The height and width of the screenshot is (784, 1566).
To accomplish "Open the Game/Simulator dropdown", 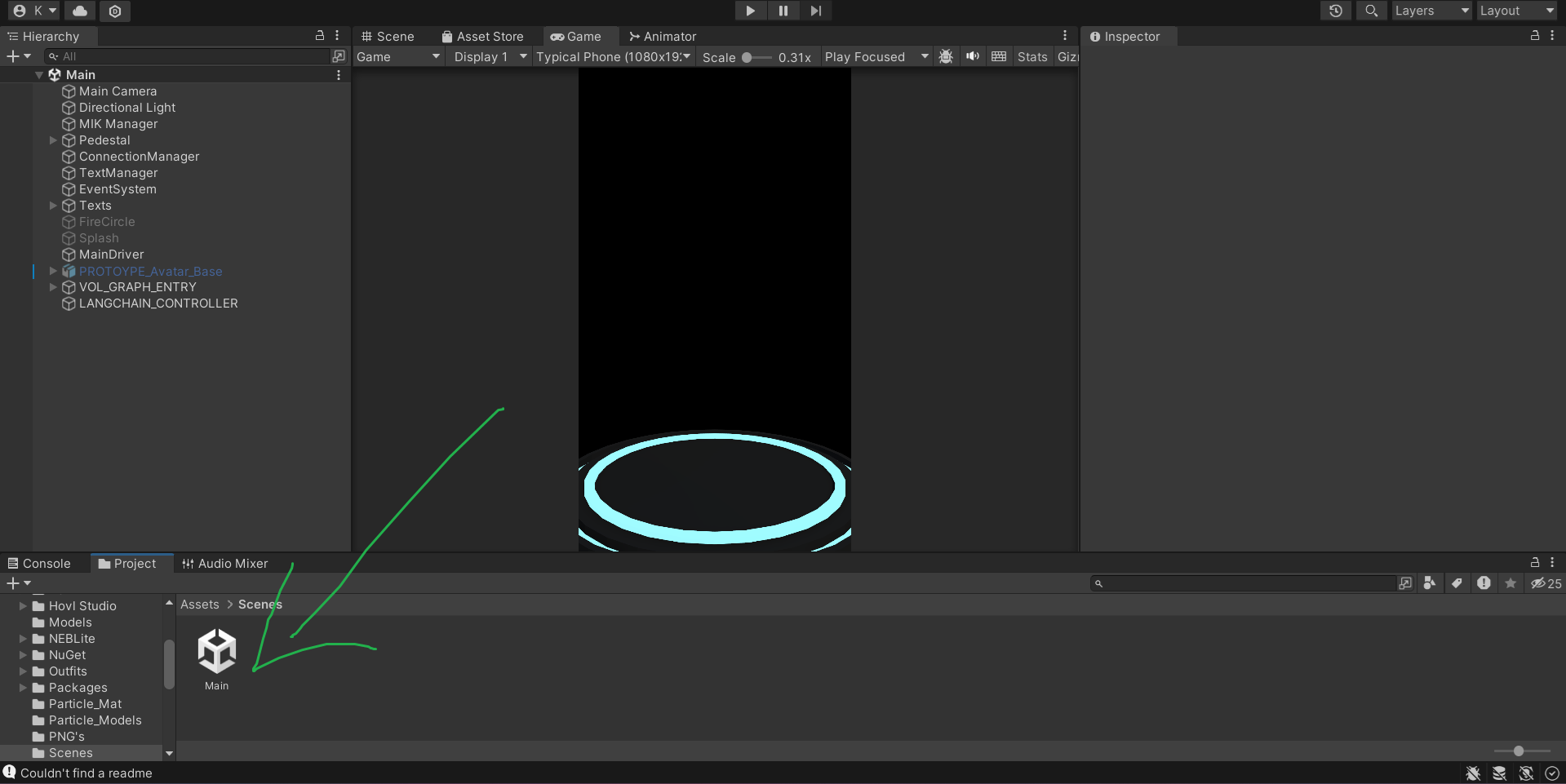I will (x=398, y=57).
